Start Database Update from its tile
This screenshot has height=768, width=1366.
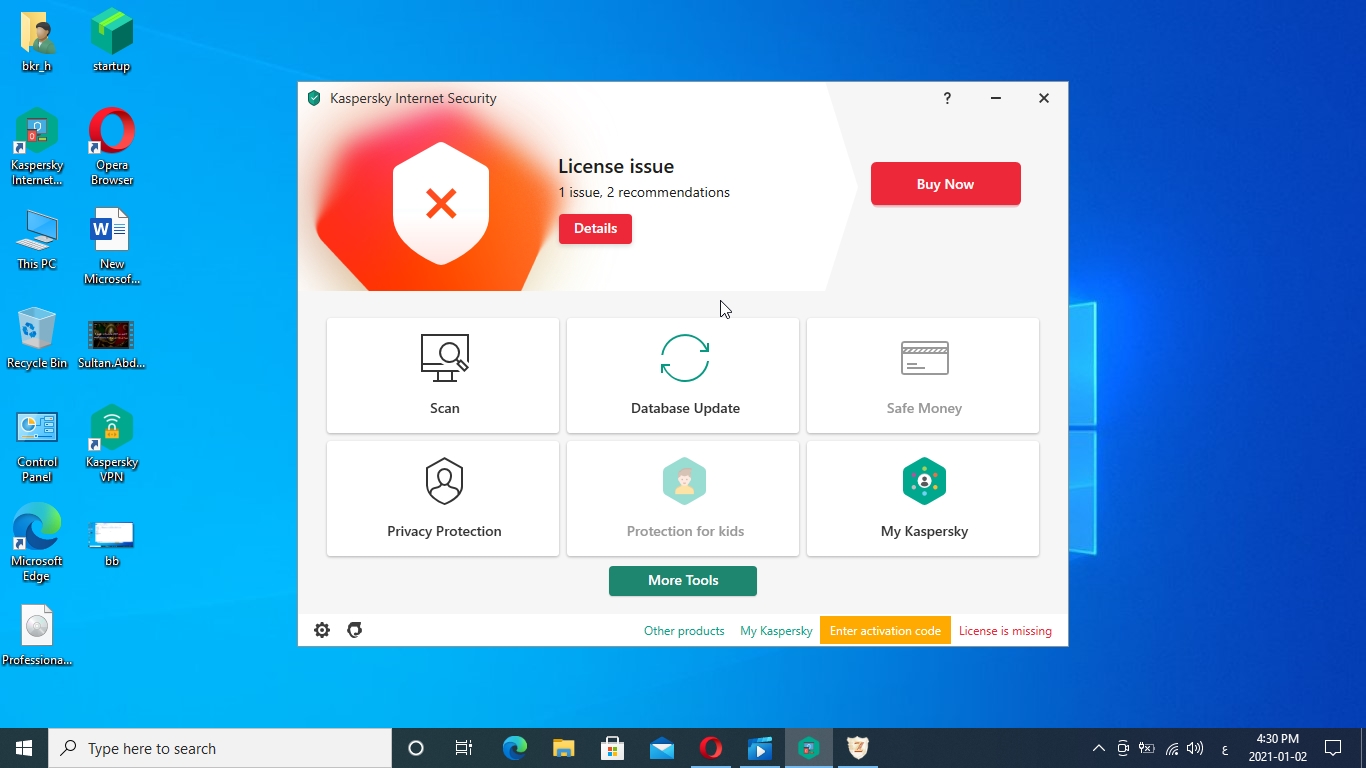click(683, 376)
